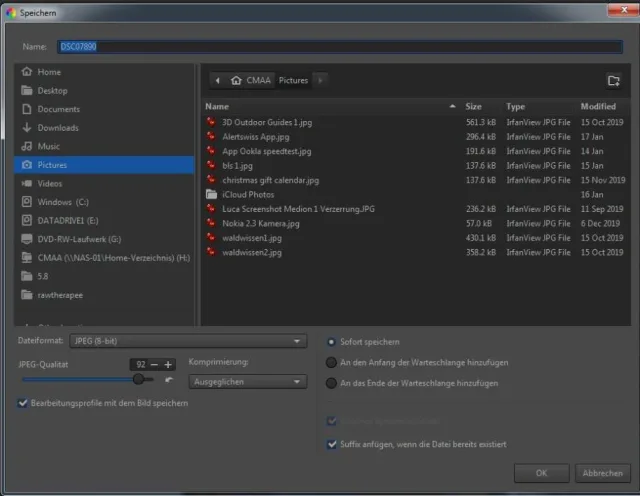Select 'An den Anfang der Warteschlange hinzufügen' option
The image size is (640, 496).
(332, 362)
